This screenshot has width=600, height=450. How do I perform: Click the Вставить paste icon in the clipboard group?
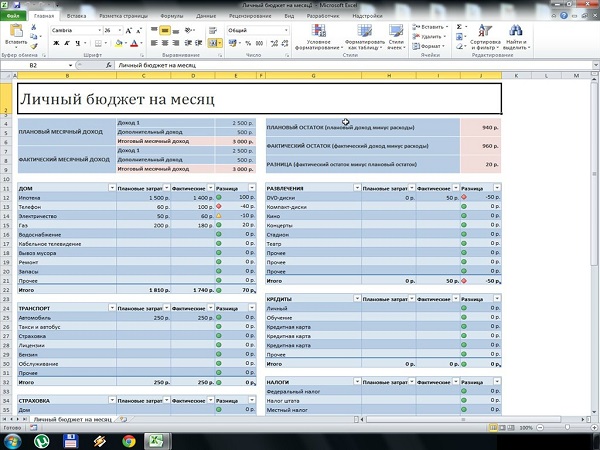tap(15, 34)
